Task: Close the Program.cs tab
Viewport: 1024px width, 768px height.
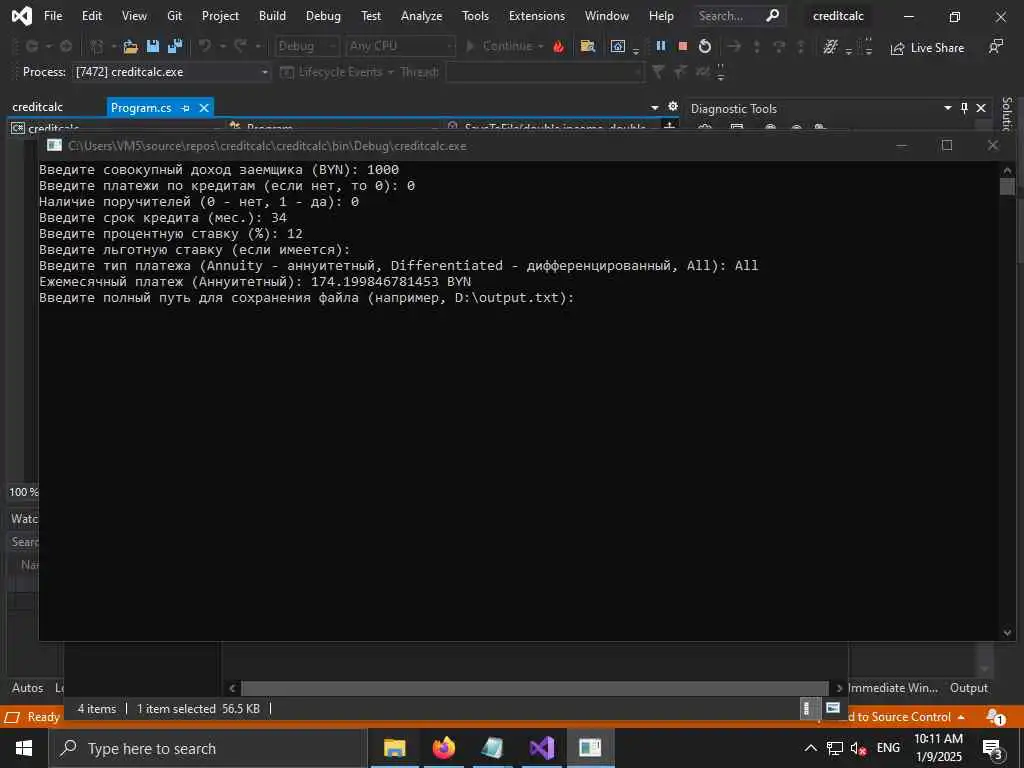Action: [x=204, y=108]
